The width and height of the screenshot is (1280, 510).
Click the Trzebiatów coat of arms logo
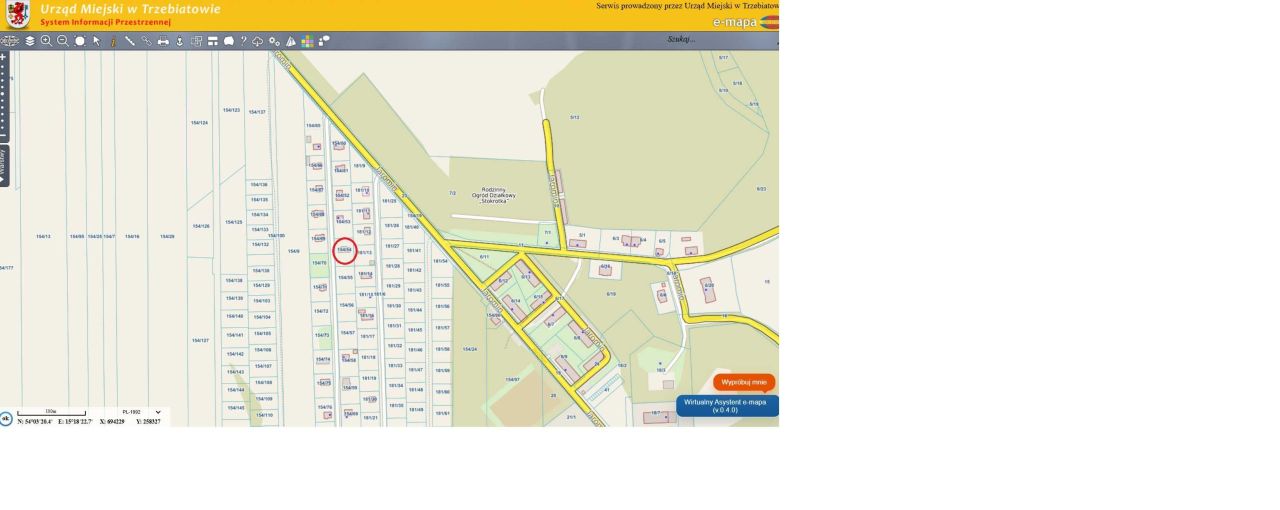17,14
